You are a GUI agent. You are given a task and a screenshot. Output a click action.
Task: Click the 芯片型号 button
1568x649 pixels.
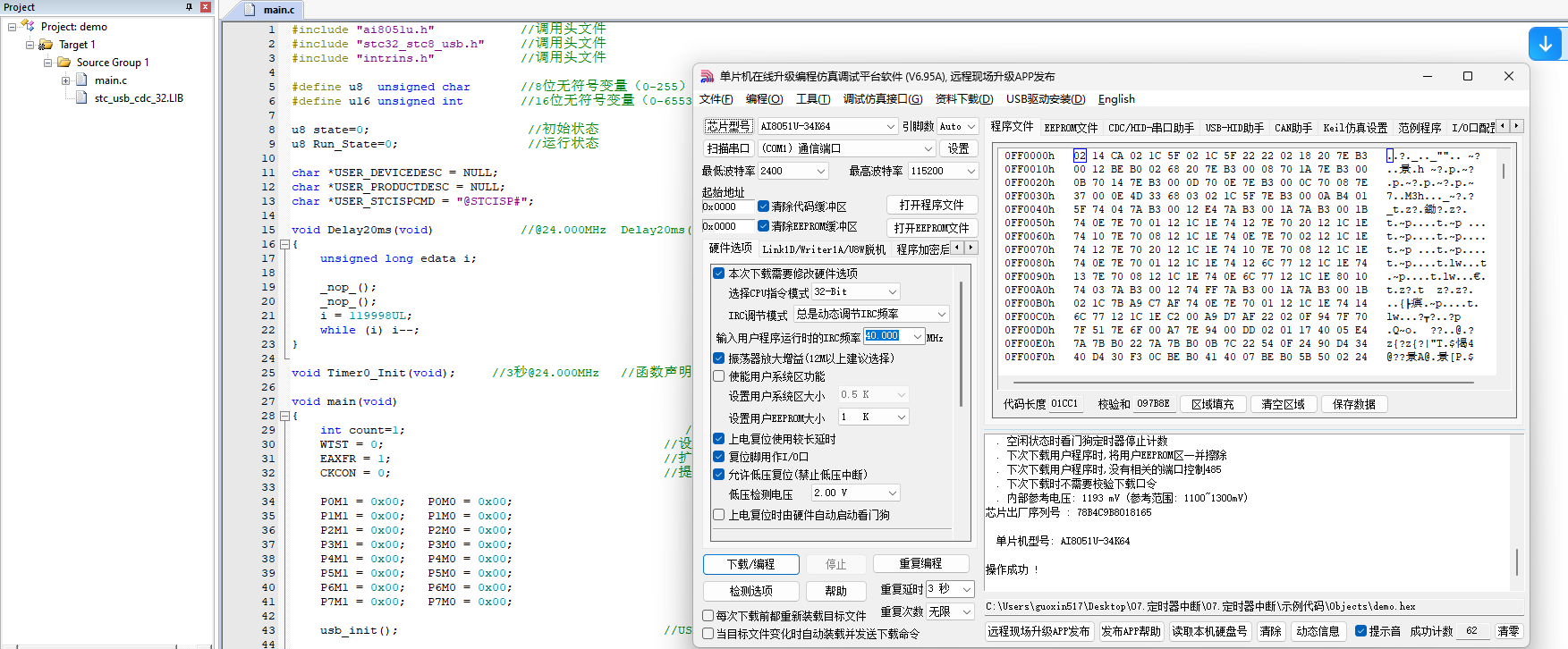(728, 126)
